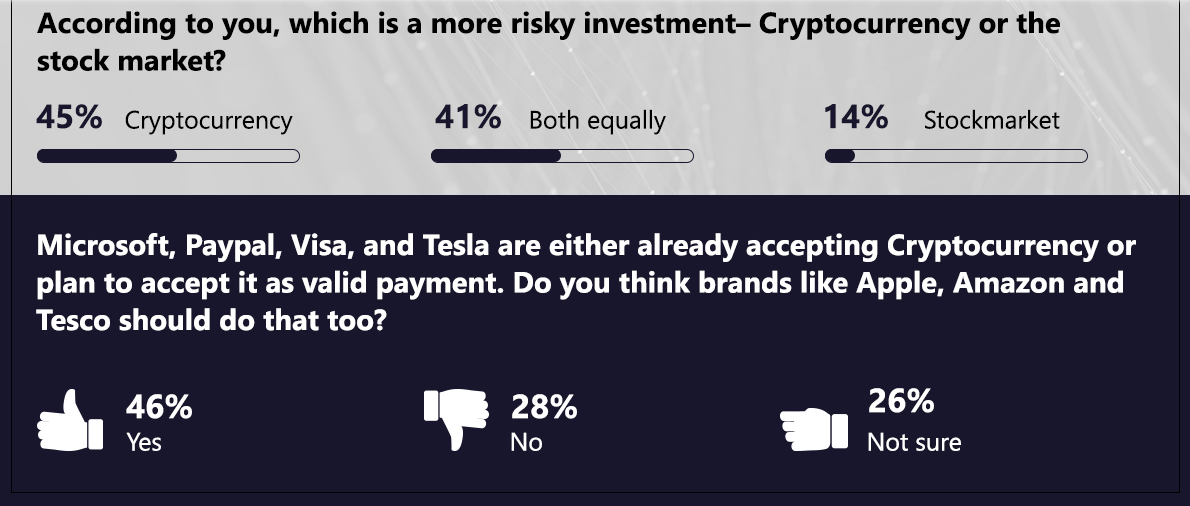1190x506 pixels.
Task: Choose the No answer label
Action: coord(526,441)
